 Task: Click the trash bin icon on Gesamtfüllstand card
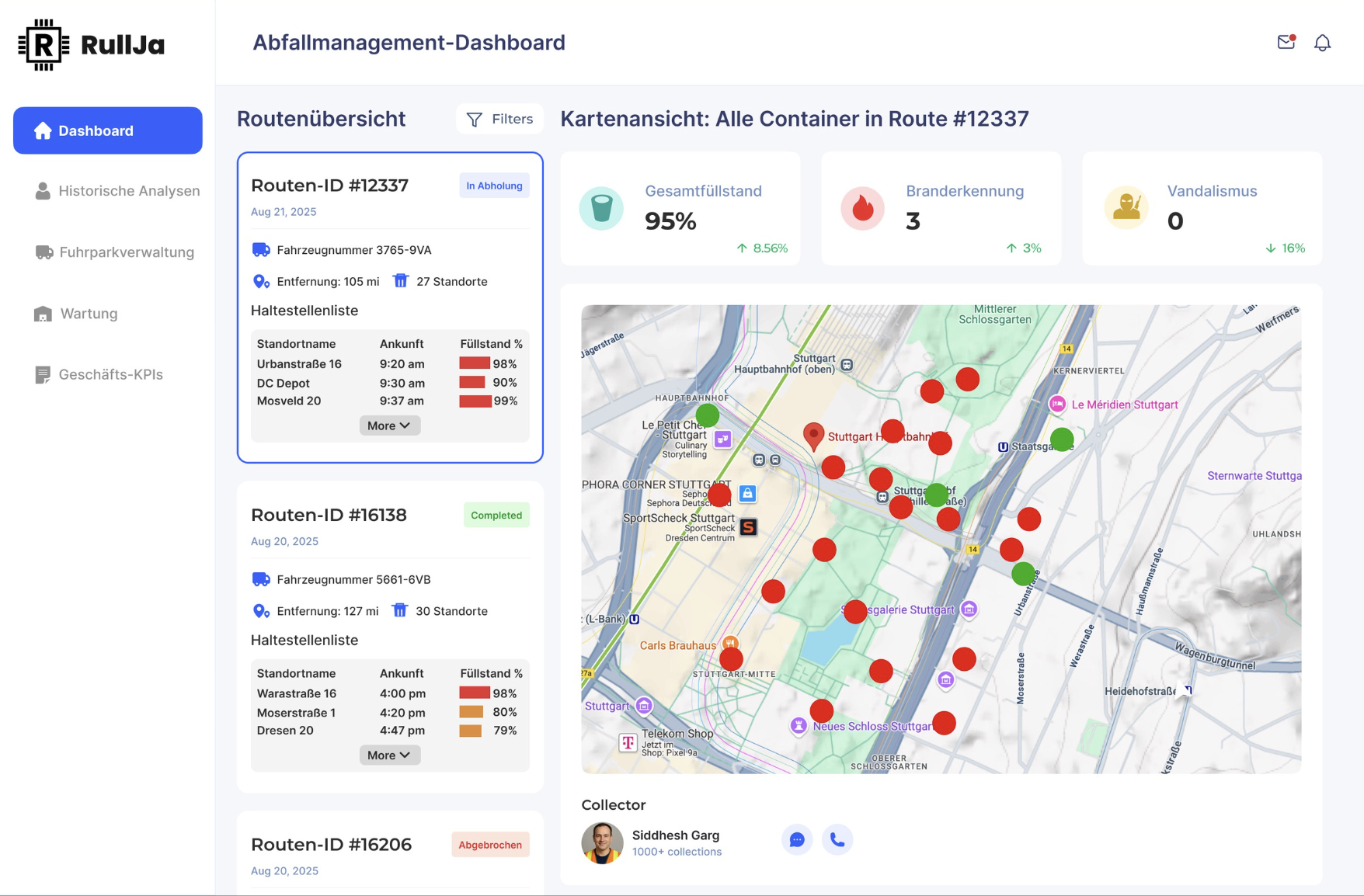click(x=600, y=207)
